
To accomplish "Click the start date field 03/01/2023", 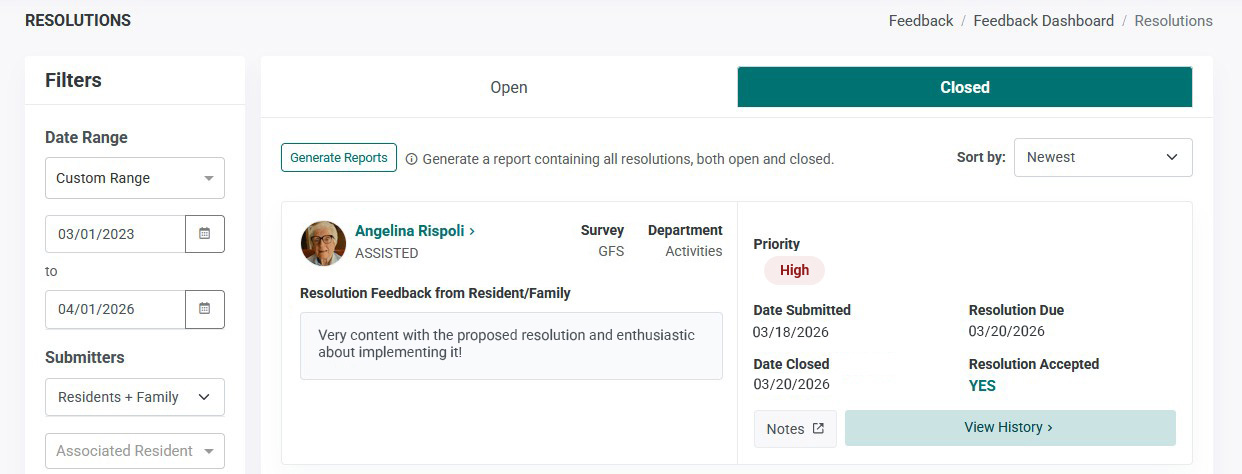I will [116, 234].
